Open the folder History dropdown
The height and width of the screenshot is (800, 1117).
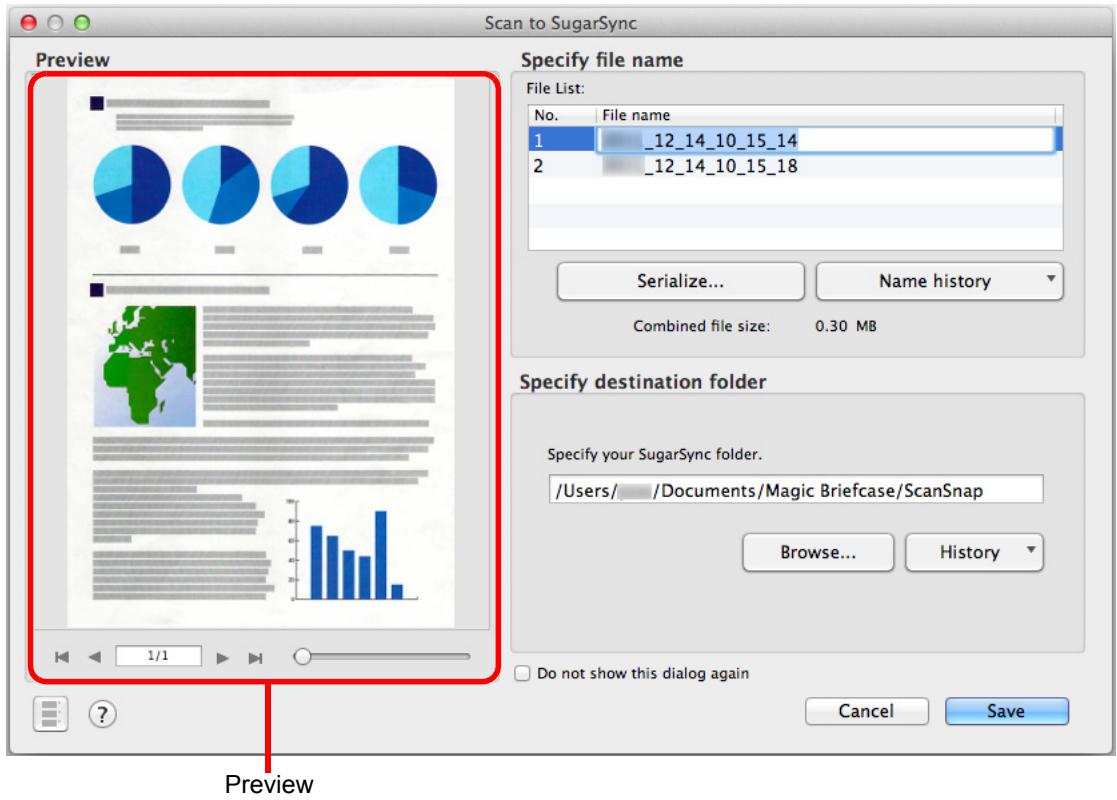(975, 552)
